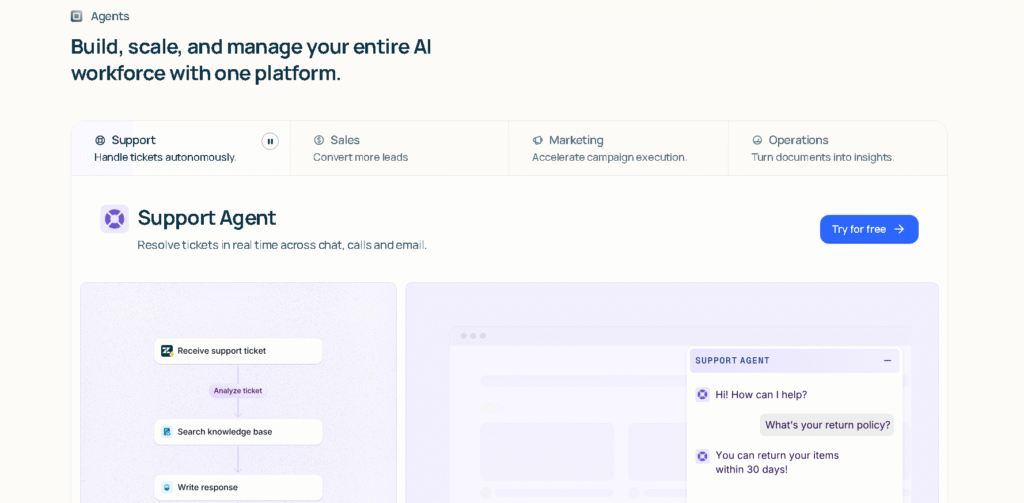
Task: Click the Receive support ticket icon
Action: tap(167, 351)
